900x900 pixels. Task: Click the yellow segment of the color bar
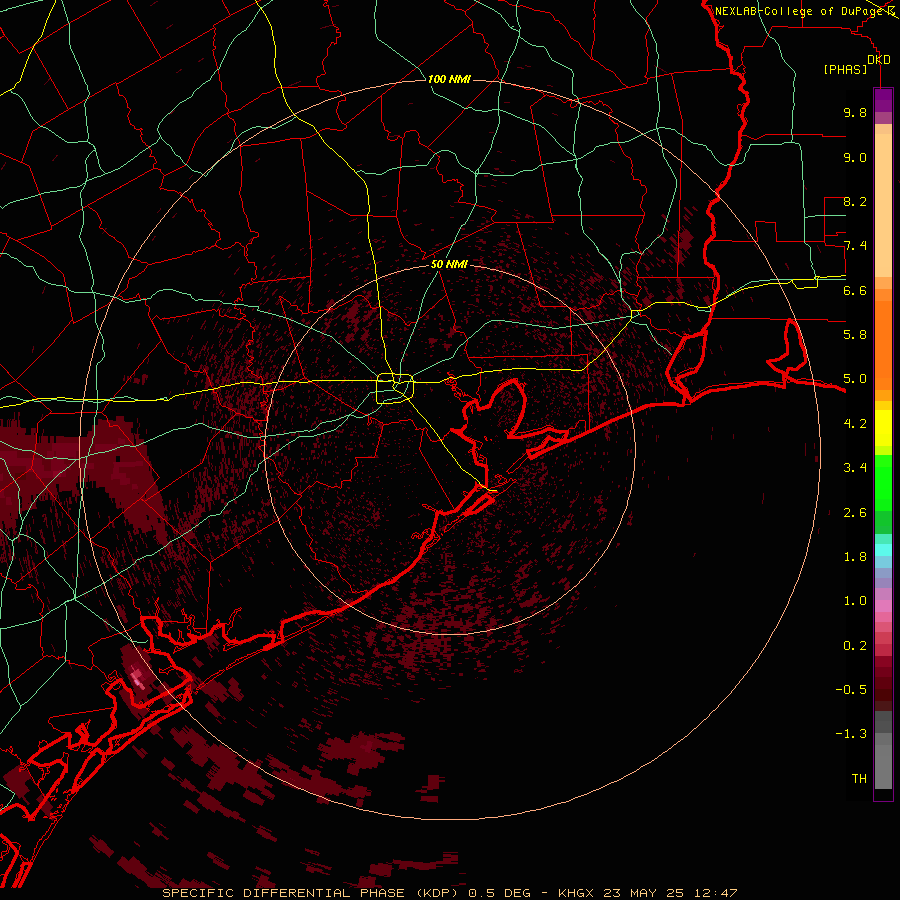(883, 428)
